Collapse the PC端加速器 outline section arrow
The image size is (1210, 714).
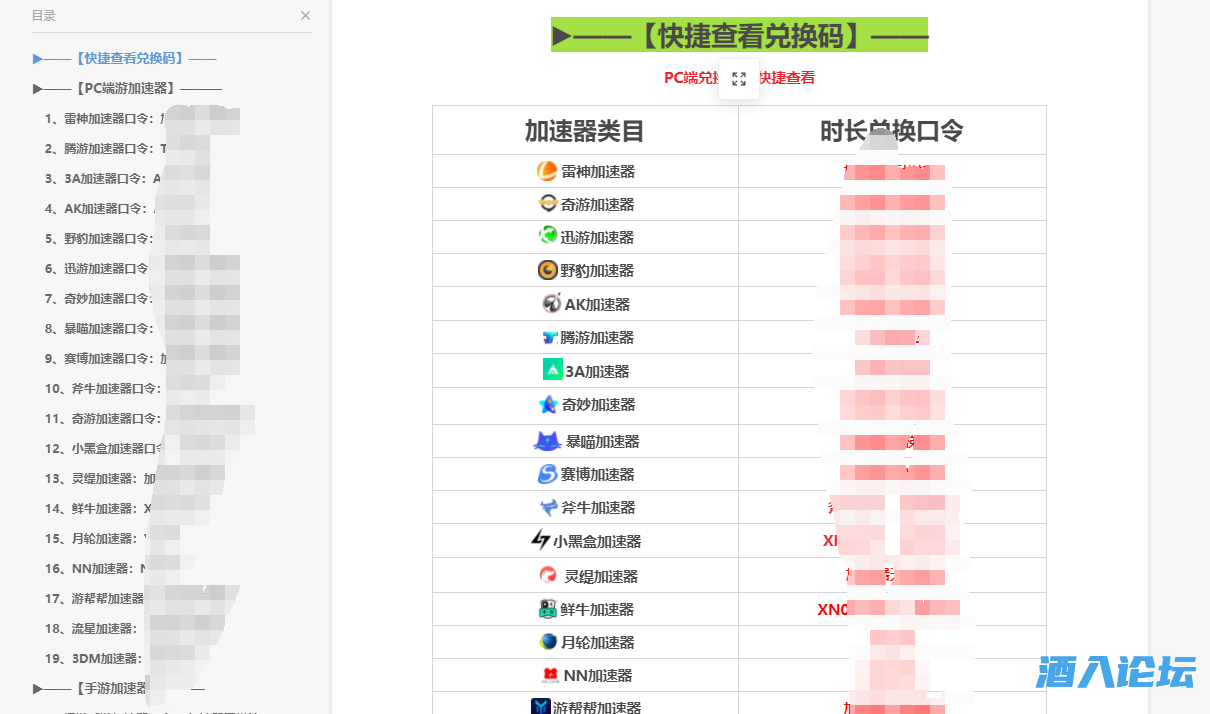(x=37, y=88)
